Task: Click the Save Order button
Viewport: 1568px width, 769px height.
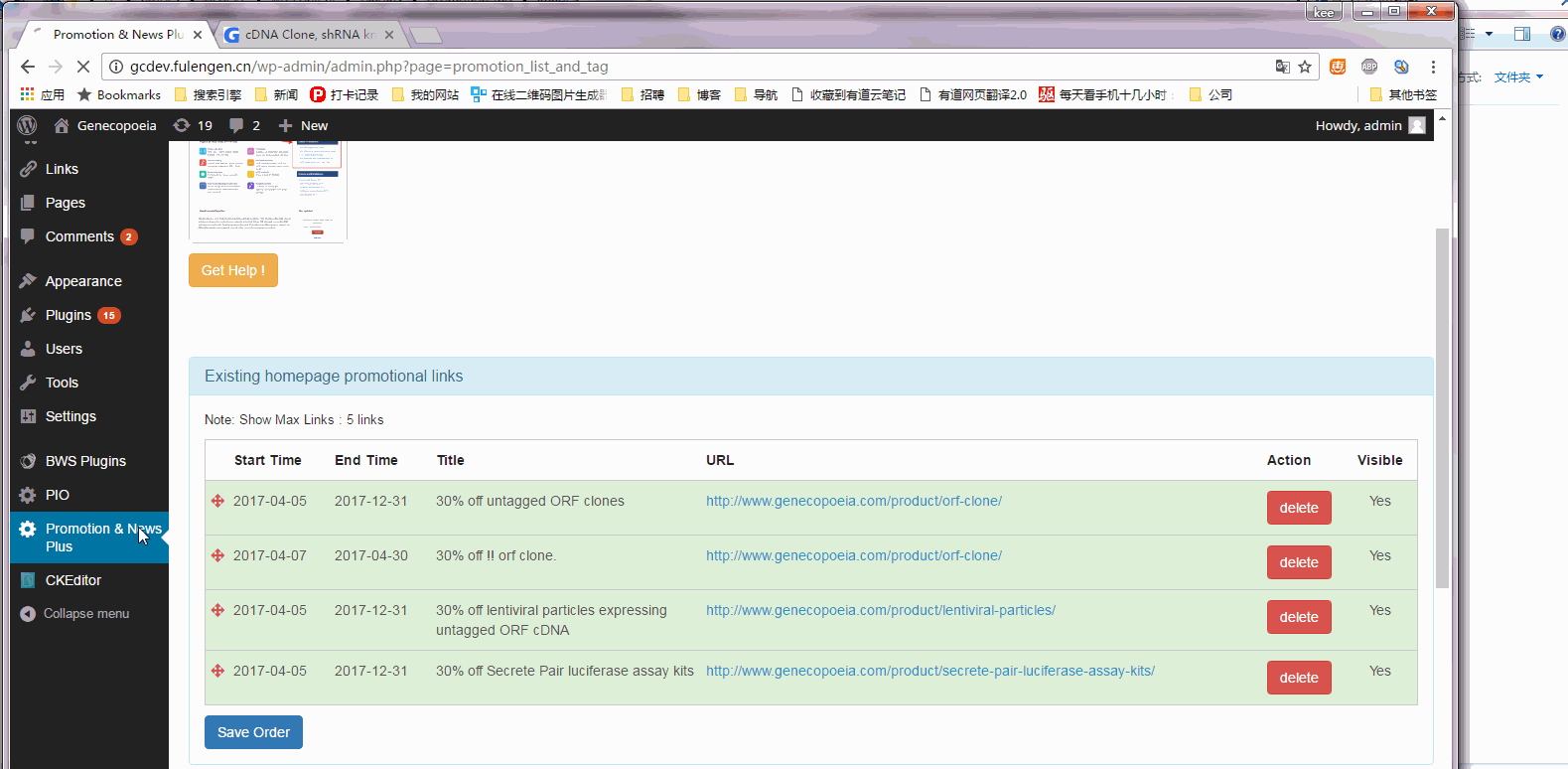Action: click(253, 732)
